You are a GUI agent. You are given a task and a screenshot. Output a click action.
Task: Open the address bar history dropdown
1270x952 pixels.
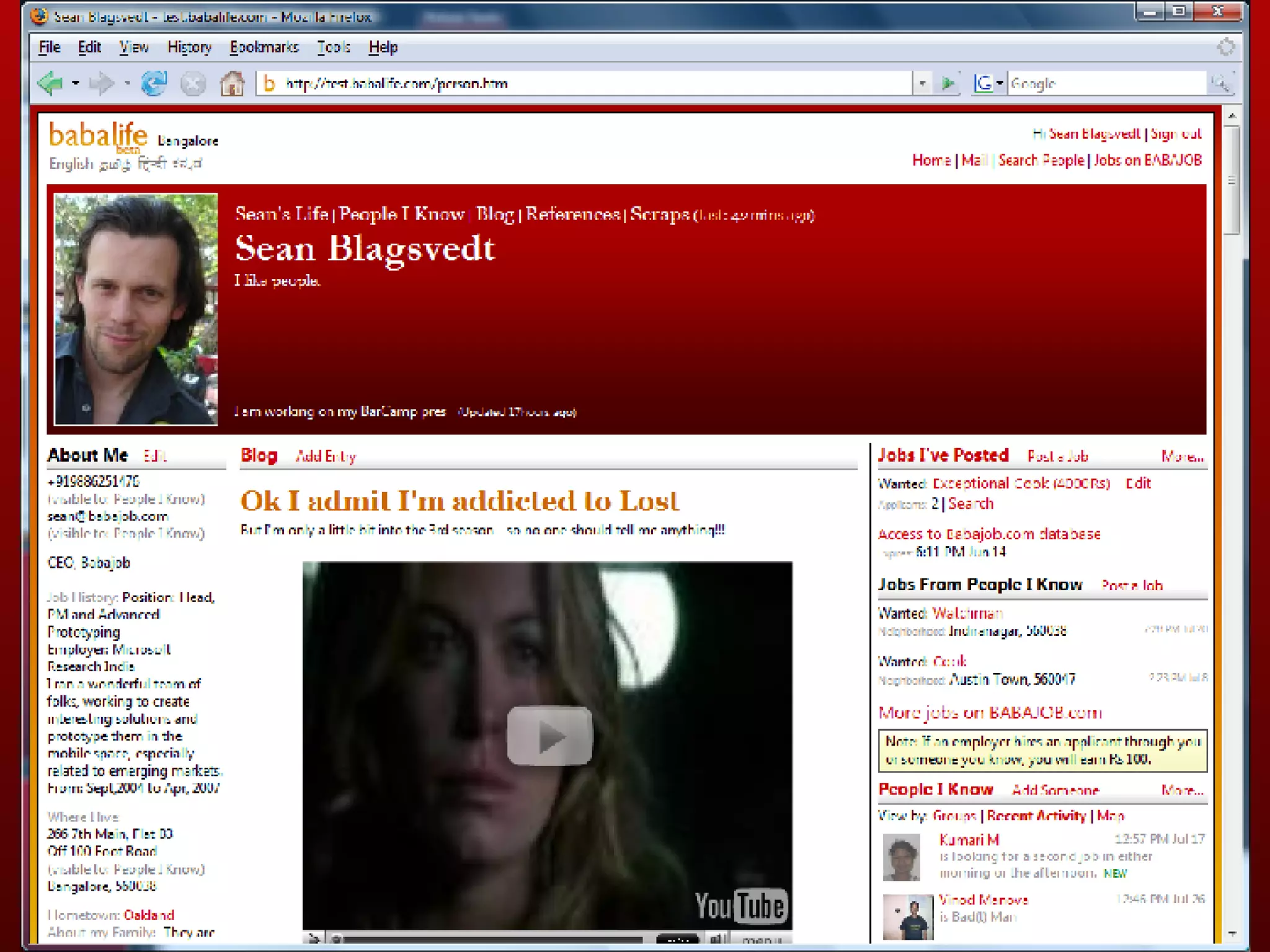coord(922,83)
